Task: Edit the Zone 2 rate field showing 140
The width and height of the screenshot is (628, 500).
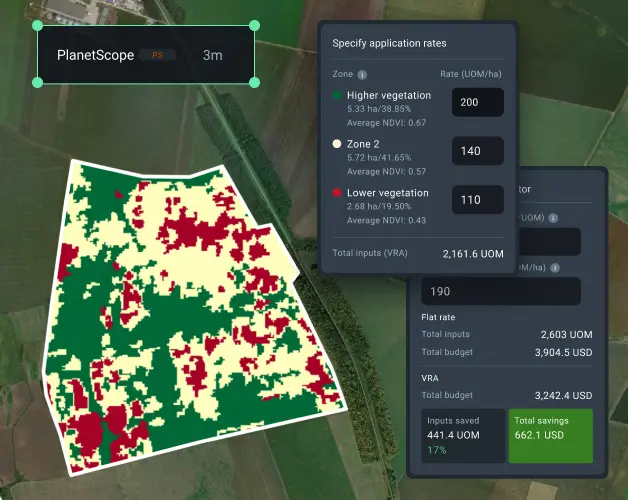Action: tap(477, 151)
